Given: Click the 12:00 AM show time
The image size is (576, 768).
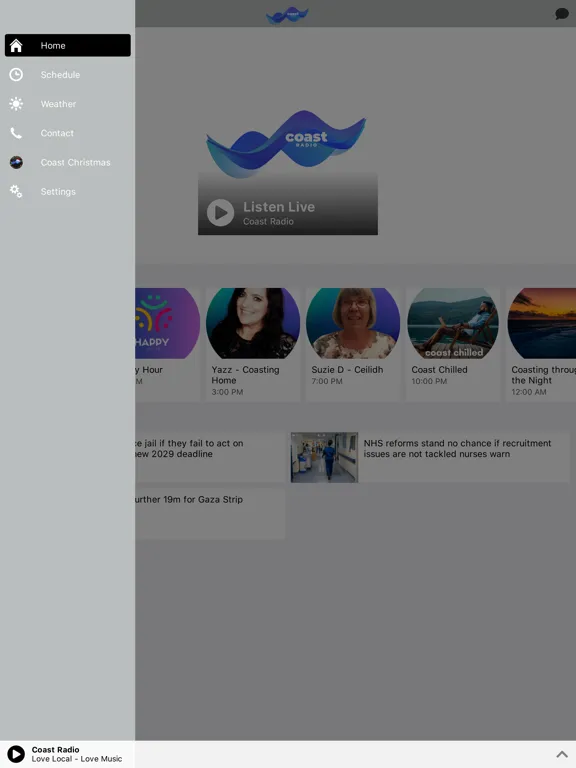Looking at the screenshot, I should 528,392.
